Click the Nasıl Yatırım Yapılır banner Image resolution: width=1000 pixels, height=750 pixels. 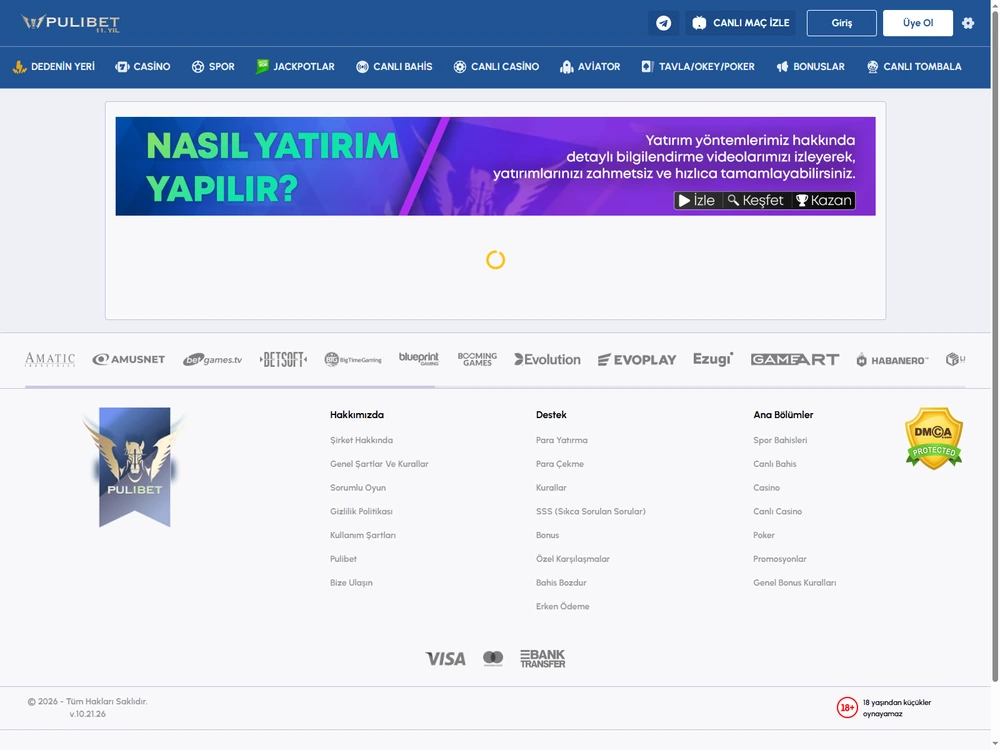pyautogui.click(x=496, y=166)
